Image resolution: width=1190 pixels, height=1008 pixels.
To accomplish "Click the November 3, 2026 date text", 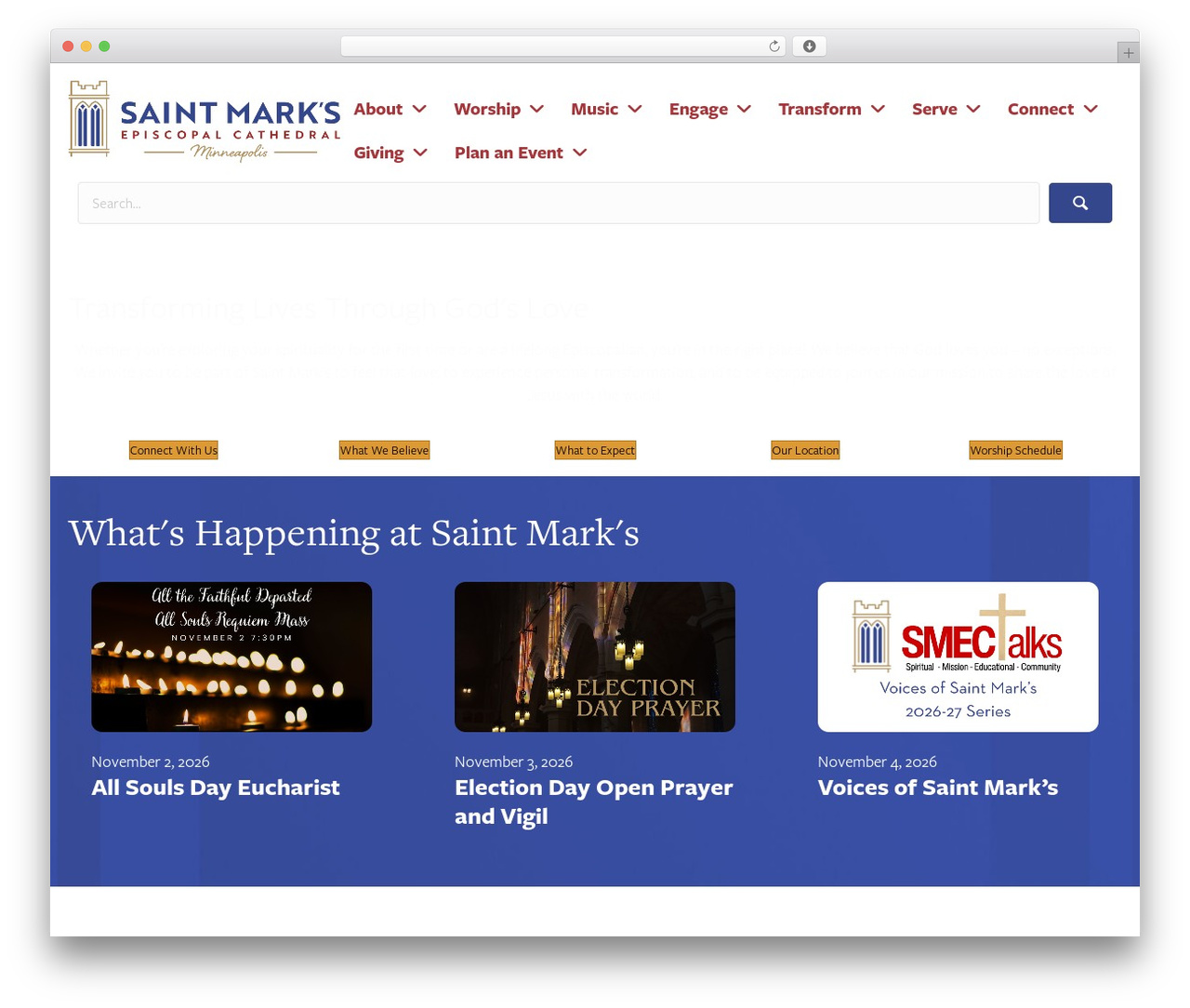I will point(513,762).
